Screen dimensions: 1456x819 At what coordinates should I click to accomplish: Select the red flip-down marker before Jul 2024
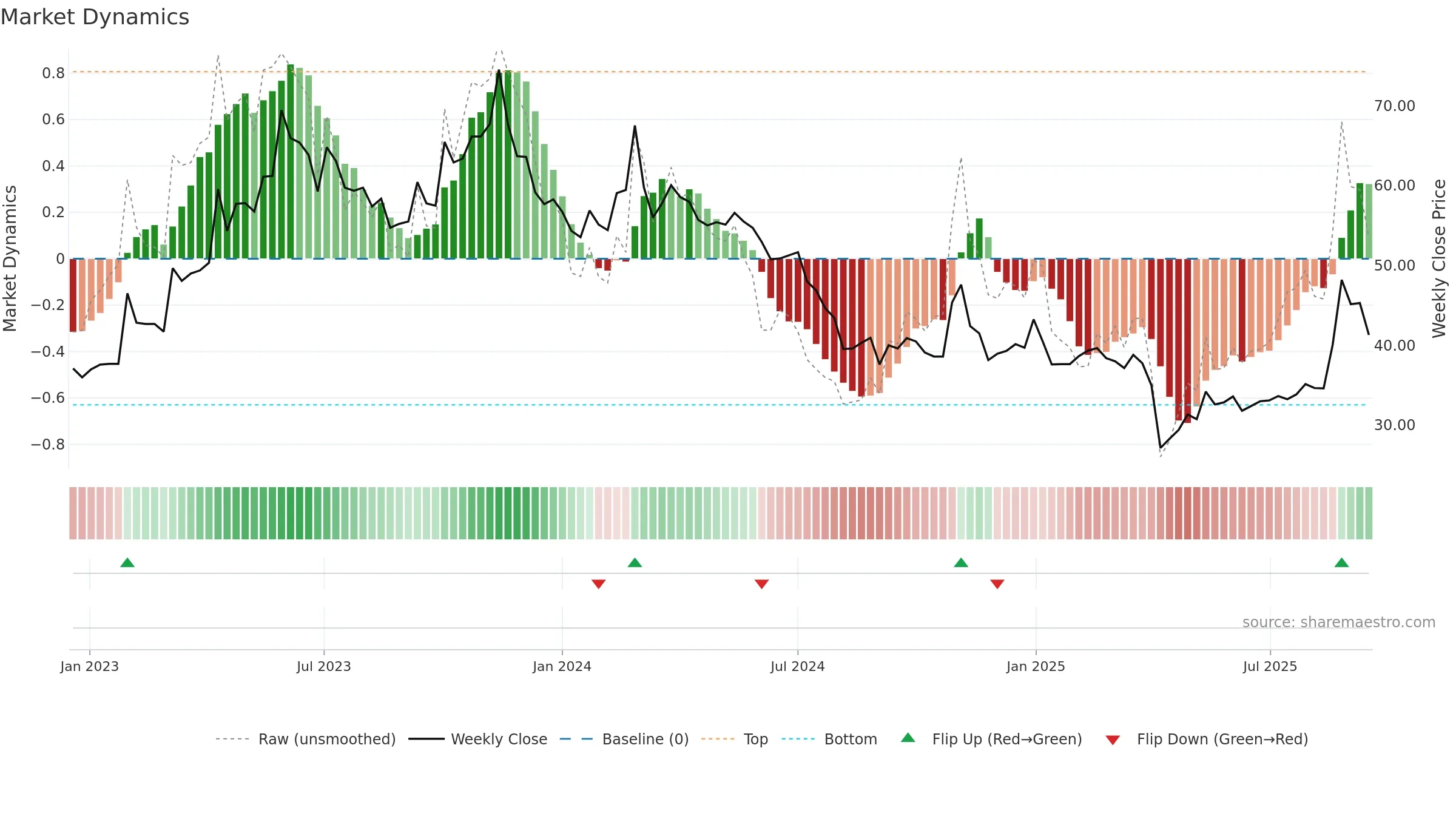pyautogui.click(x=762, y=584)
